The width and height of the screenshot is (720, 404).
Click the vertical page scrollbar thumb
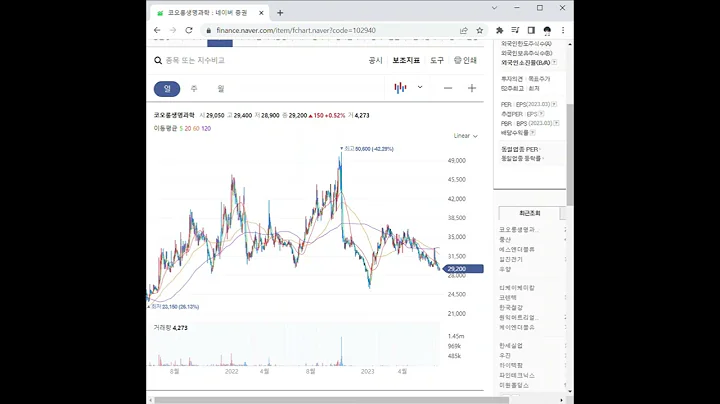[x=570, y=155]
